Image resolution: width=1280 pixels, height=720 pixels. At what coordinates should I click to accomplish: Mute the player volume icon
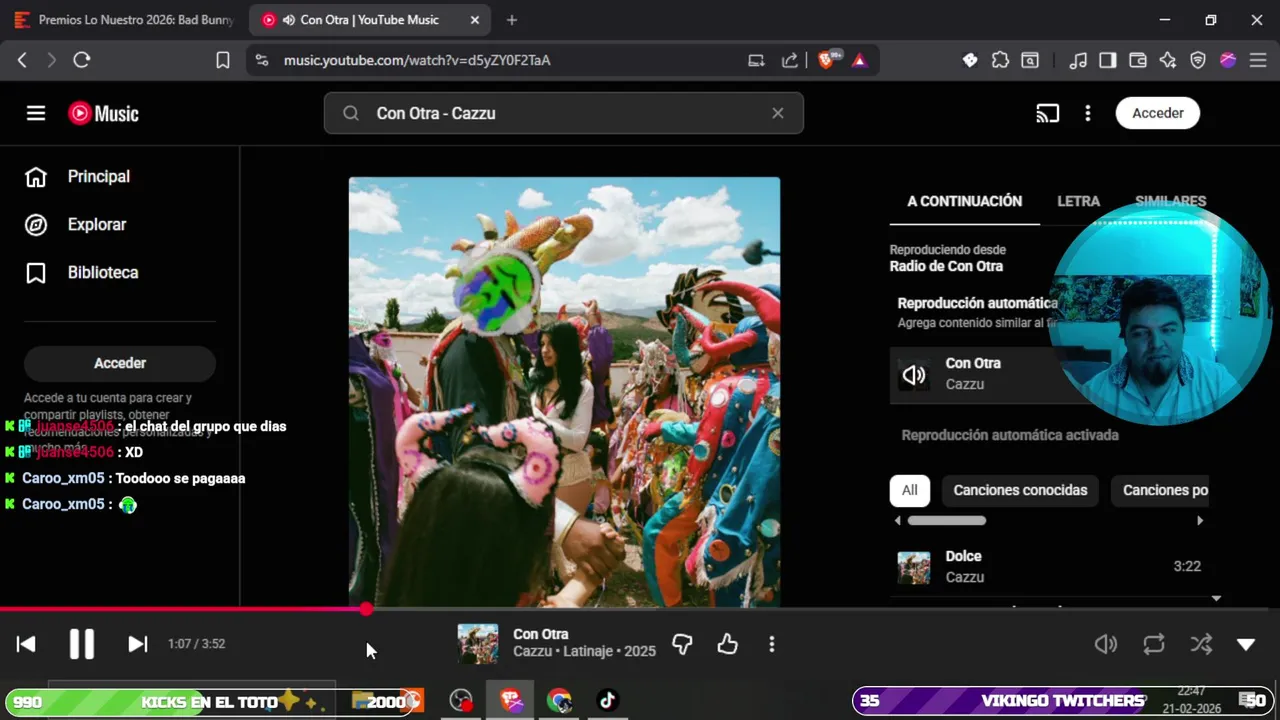pos(1106,644)
